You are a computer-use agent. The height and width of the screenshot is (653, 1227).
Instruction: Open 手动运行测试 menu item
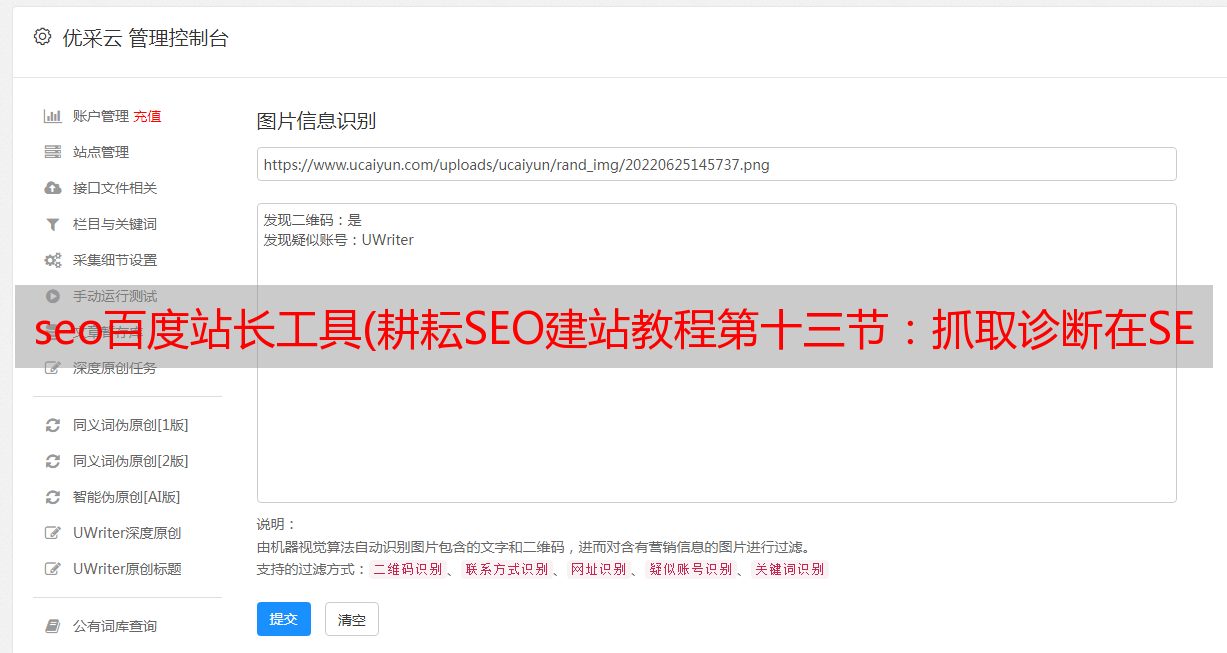(x=115, y=296)
